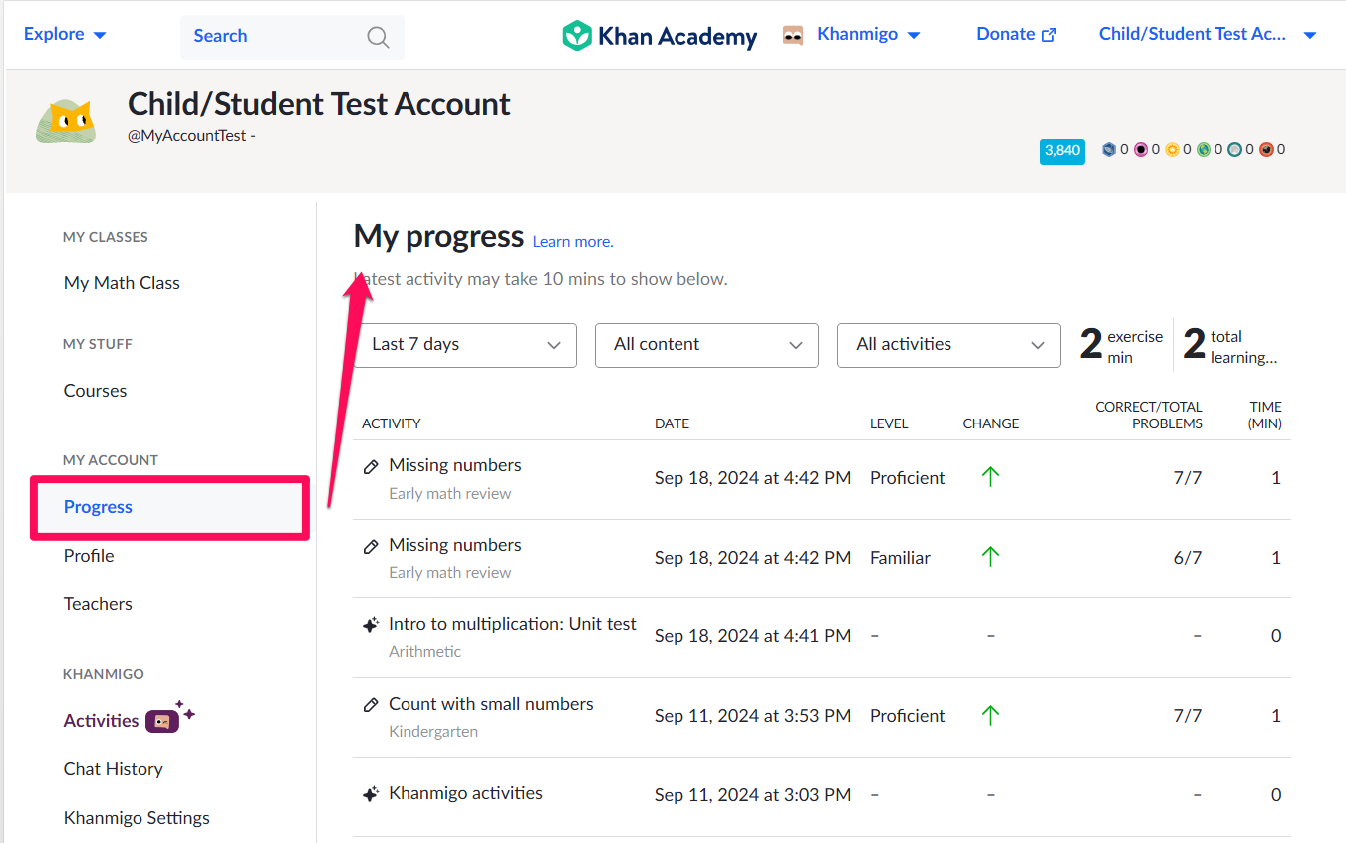Click the Change column header
Image resolution: width=1346 pixels, height=843 pixels.
coord(991,423)
